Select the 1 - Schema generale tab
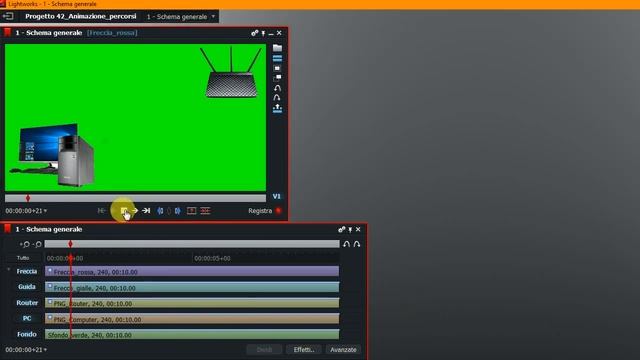 177,17
